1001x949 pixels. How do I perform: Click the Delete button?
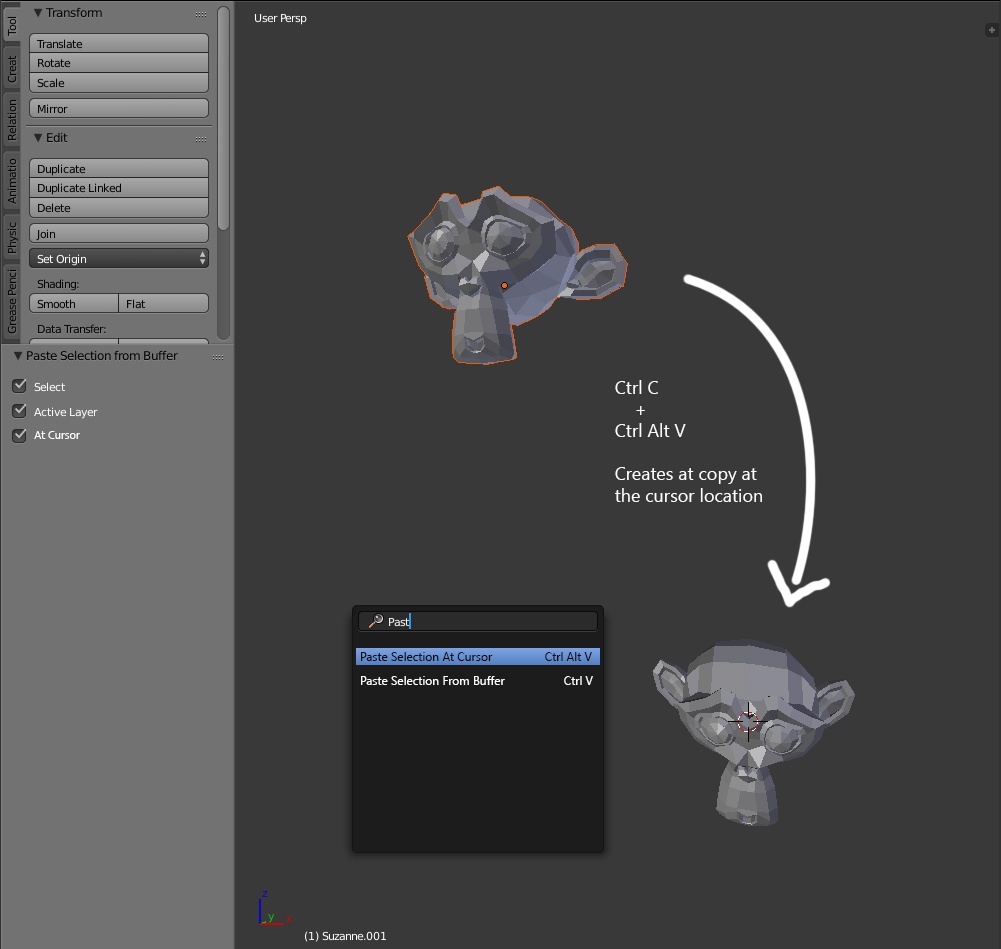tap(119, 208)
